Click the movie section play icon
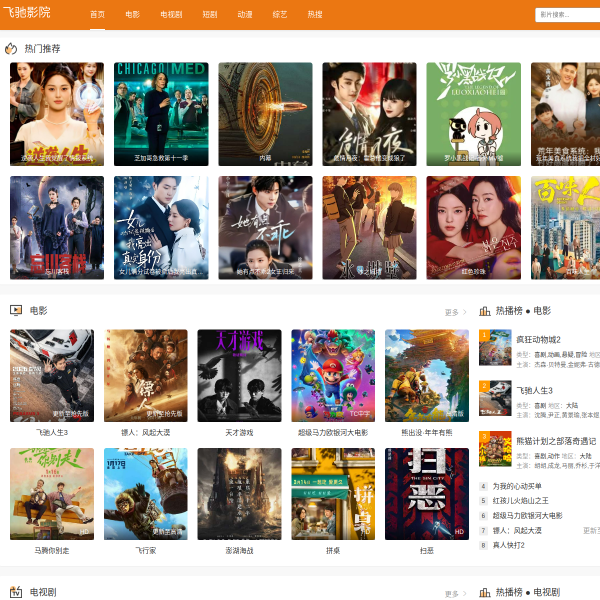The height and width of the screenshot is (600, 600). pos(15,310)
